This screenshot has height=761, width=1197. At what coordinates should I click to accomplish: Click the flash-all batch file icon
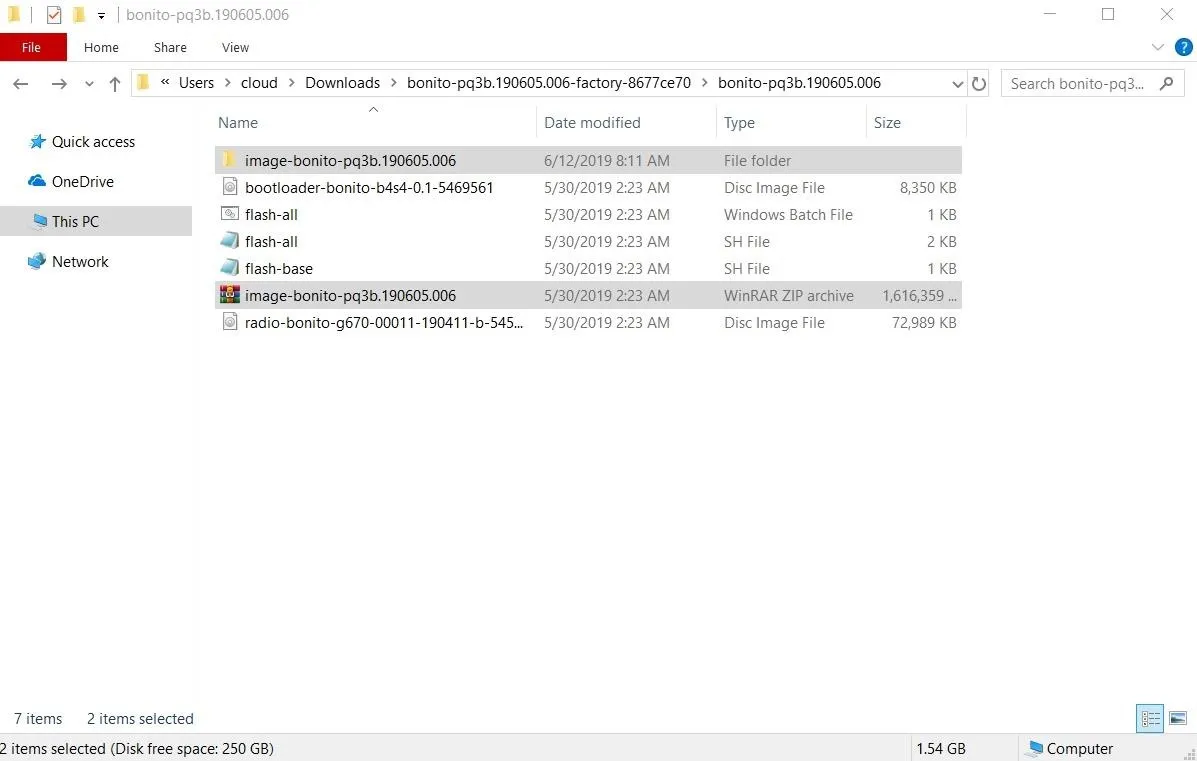point(230,214)
